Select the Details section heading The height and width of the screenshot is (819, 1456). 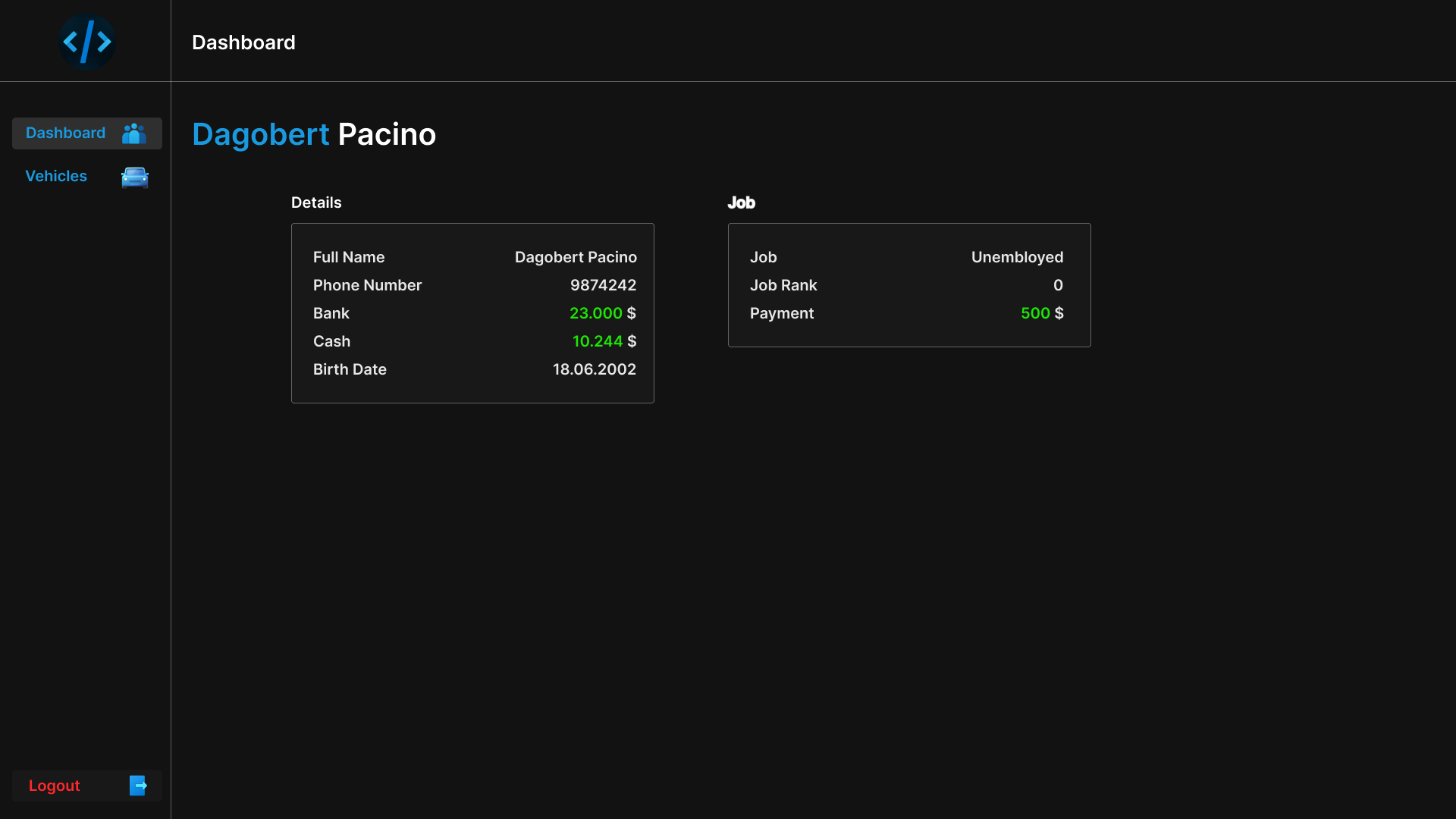point(316,202)
